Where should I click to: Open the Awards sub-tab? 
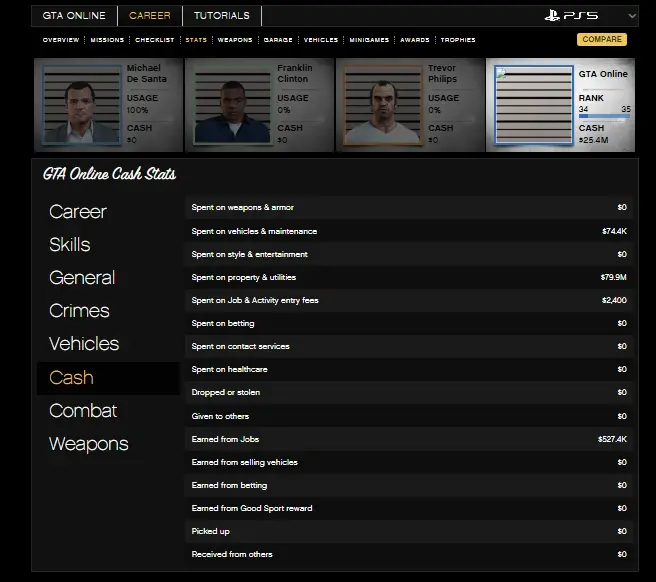click(x=415, y=40)
